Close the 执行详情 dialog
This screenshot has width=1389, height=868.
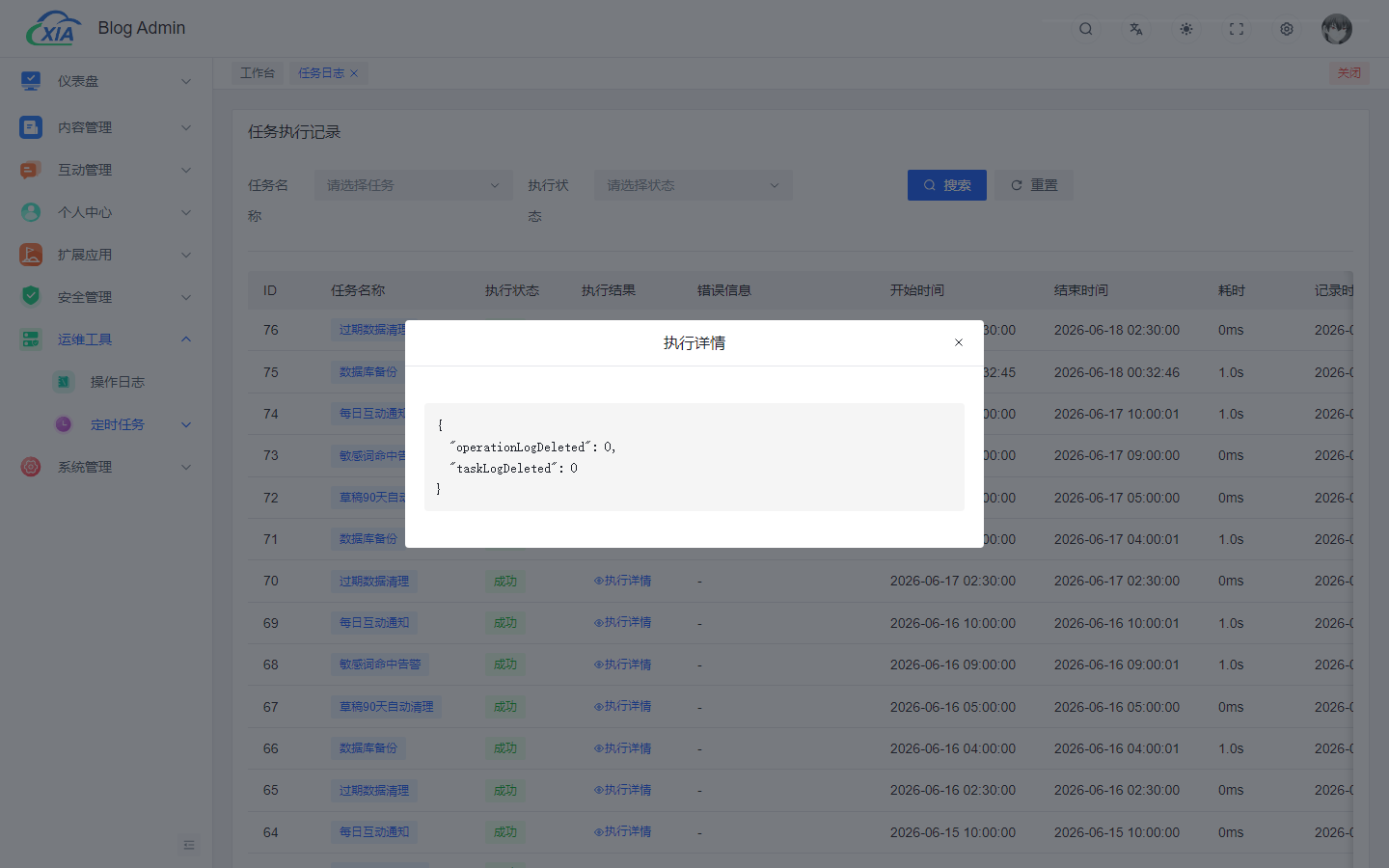[x=959, y=342]
